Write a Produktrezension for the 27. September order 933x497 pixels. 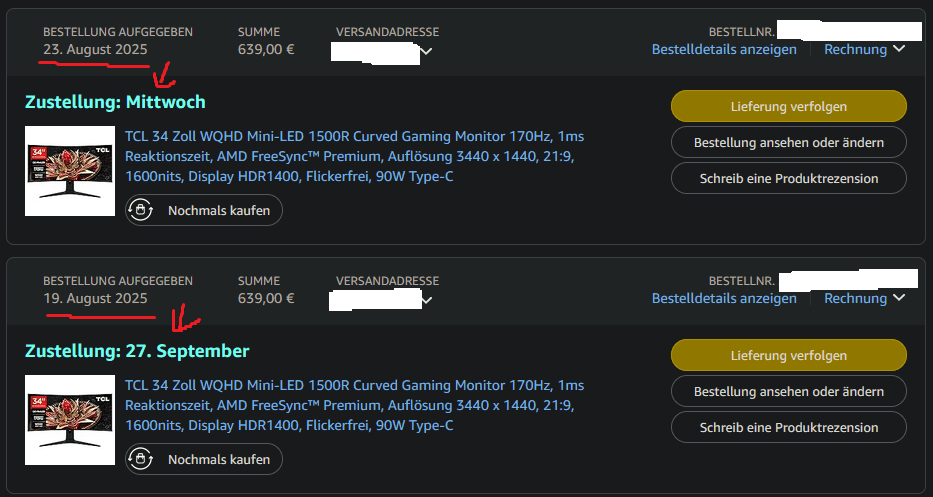pos(788,427)
